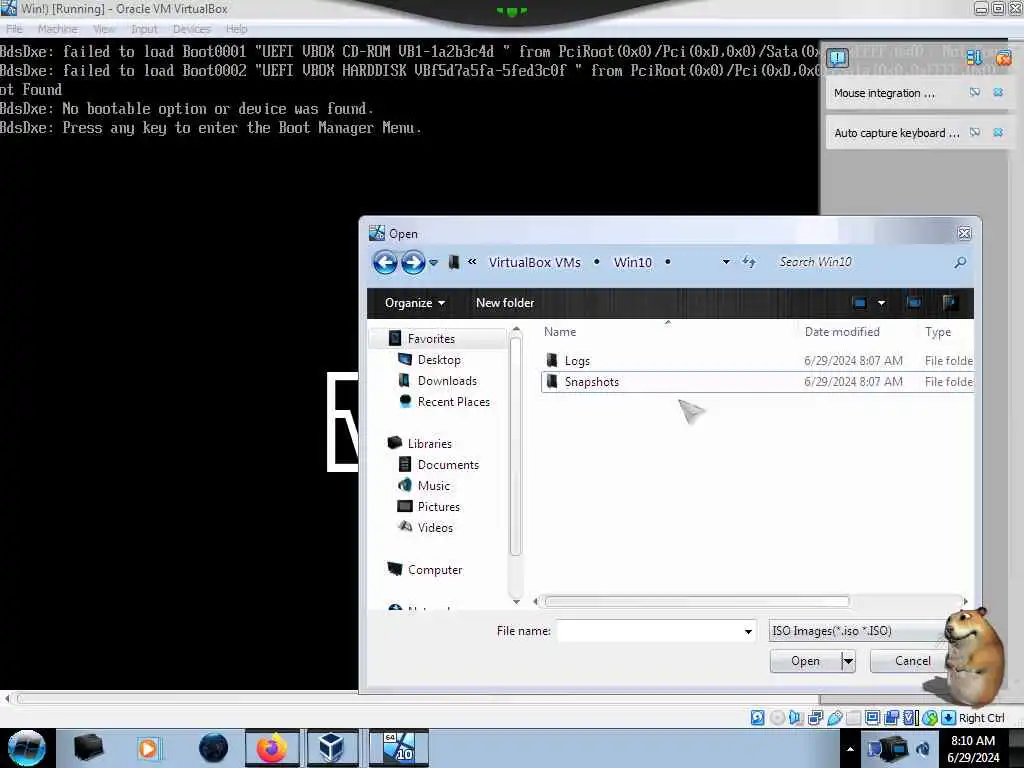Click the Help icon in dialog toolbar

coord(950,302)
